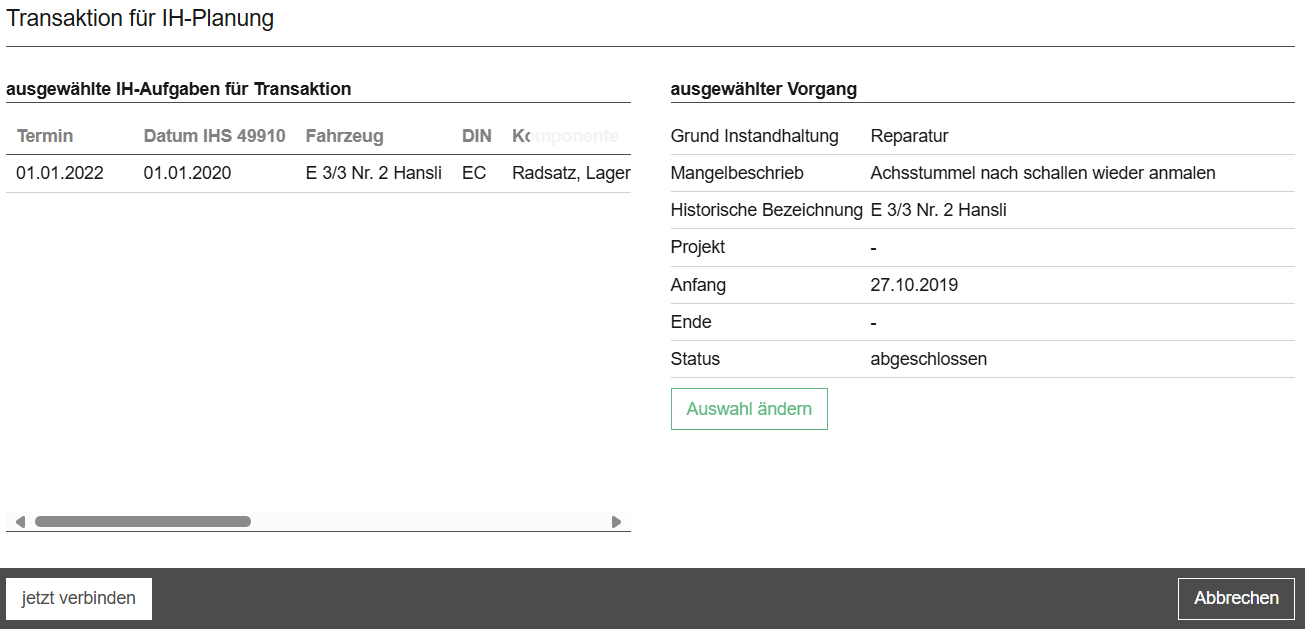
Task: Open 'Auswahl ändern' to change selection
Action: [749, 409]
